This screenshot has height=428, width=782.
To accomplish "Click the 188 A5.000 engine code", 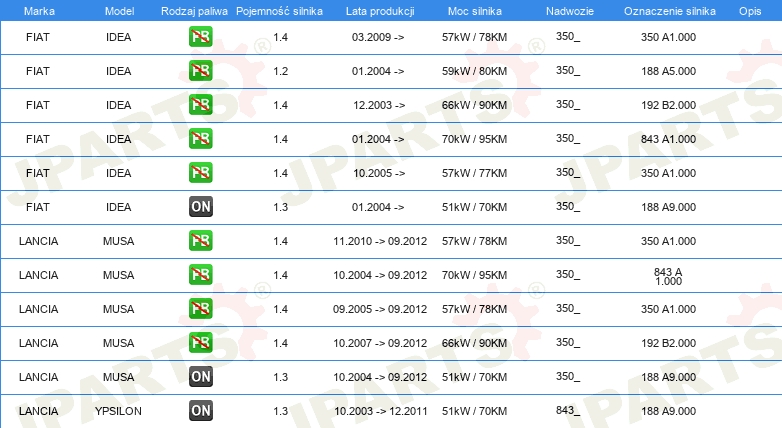I will tap(668, 71).
